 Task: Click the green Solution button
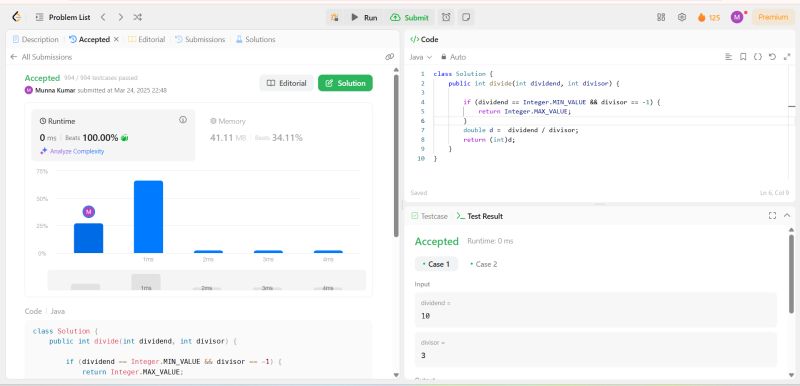click(x=345, y=83)
